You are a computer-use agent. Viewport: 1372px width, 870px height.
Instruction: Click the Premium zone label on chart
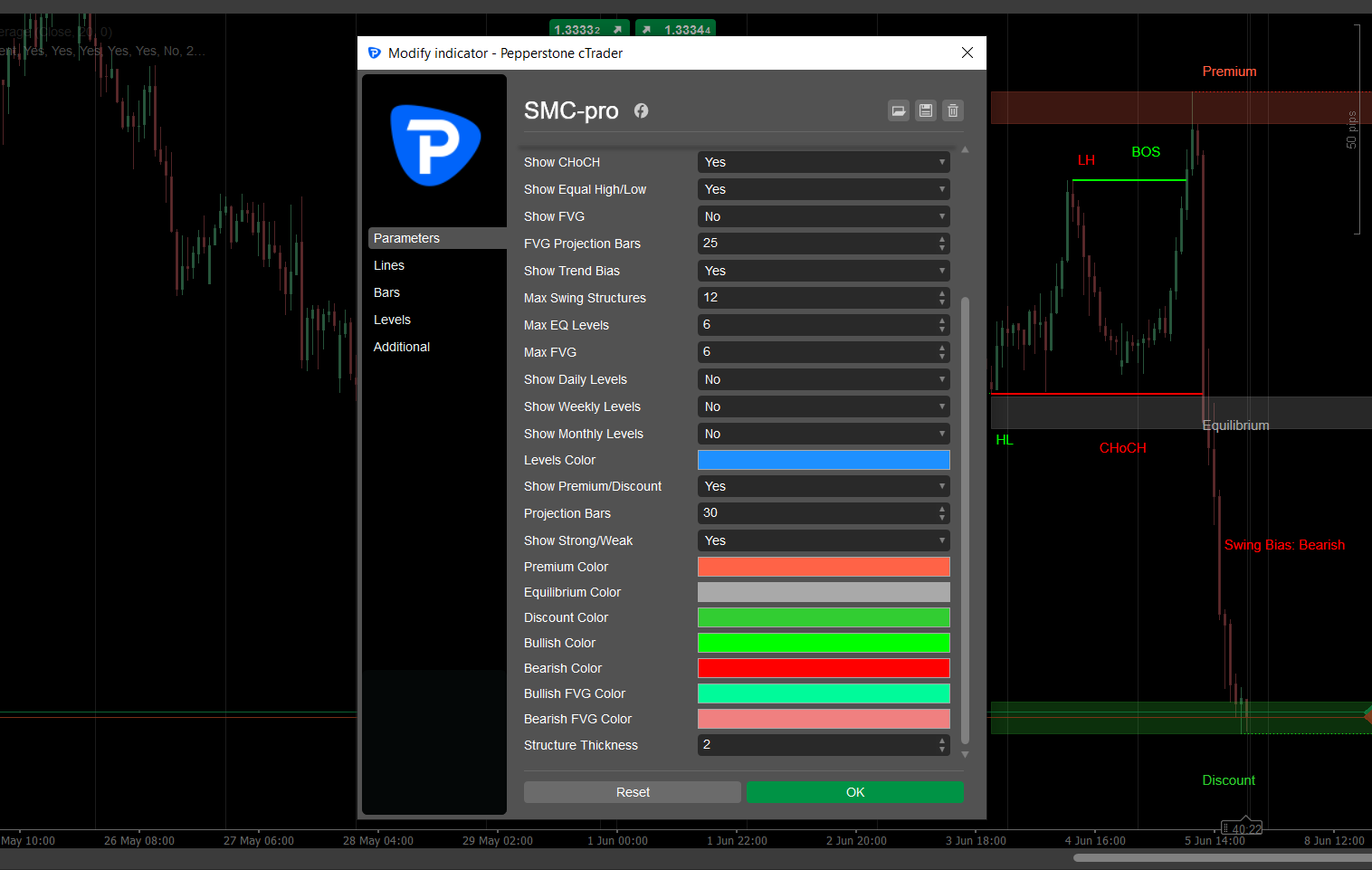click(x=1229, y=72)
